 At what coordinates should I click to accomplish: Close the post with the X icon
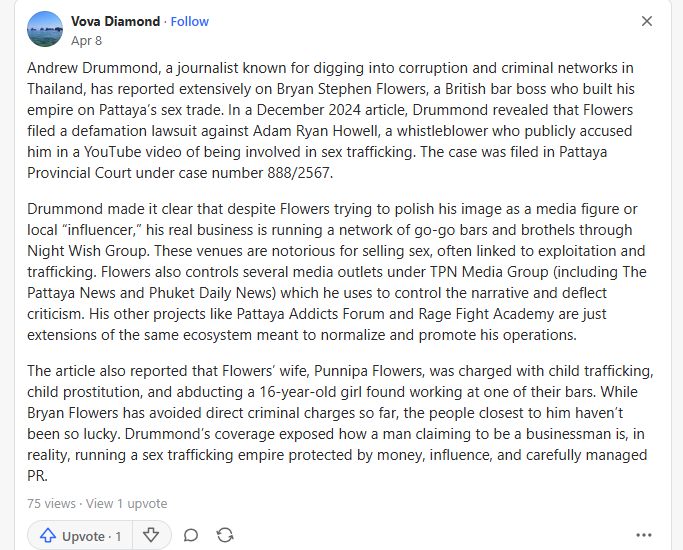click(x=647, y=21)
